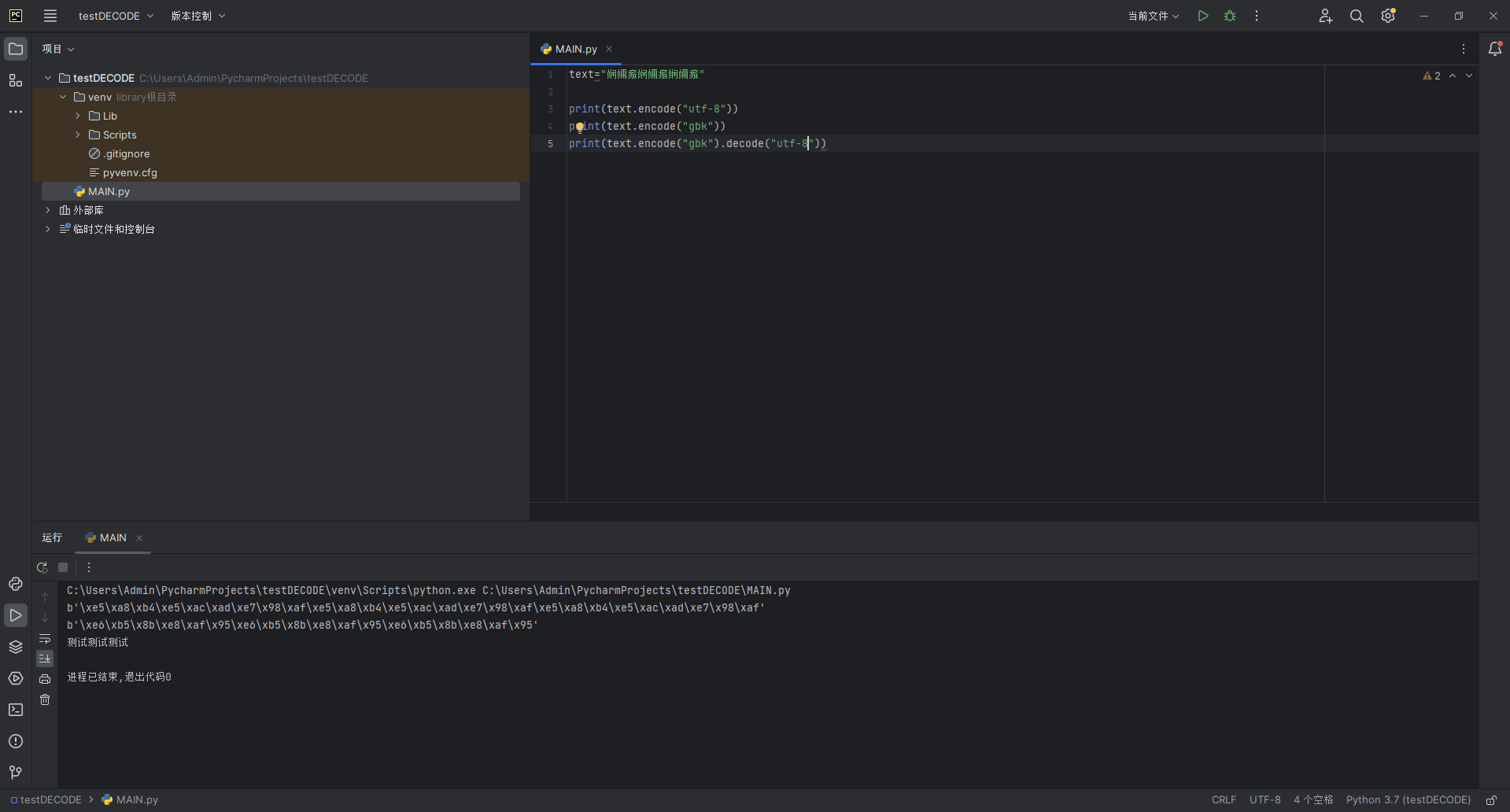Toggle scroll to end in console
The image size is (1510, 812).
click(45, 659)
